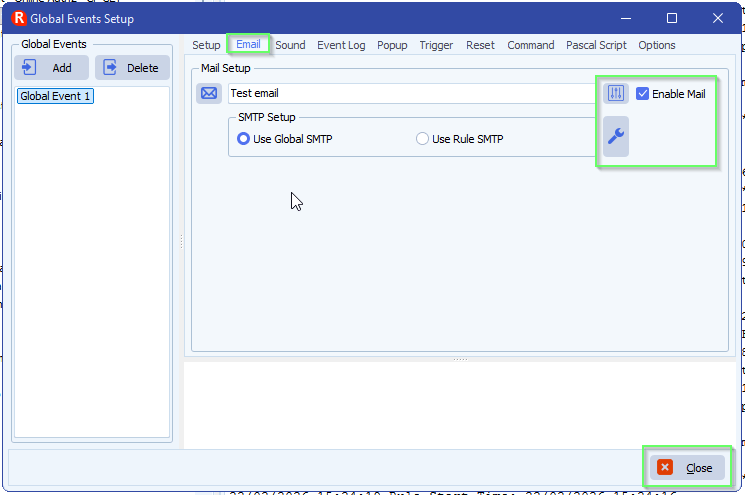Image resolution: width=745 pixels, height=495 pixels.
Task: Click the envelope mail icon
Action: (x=209, y=93)
